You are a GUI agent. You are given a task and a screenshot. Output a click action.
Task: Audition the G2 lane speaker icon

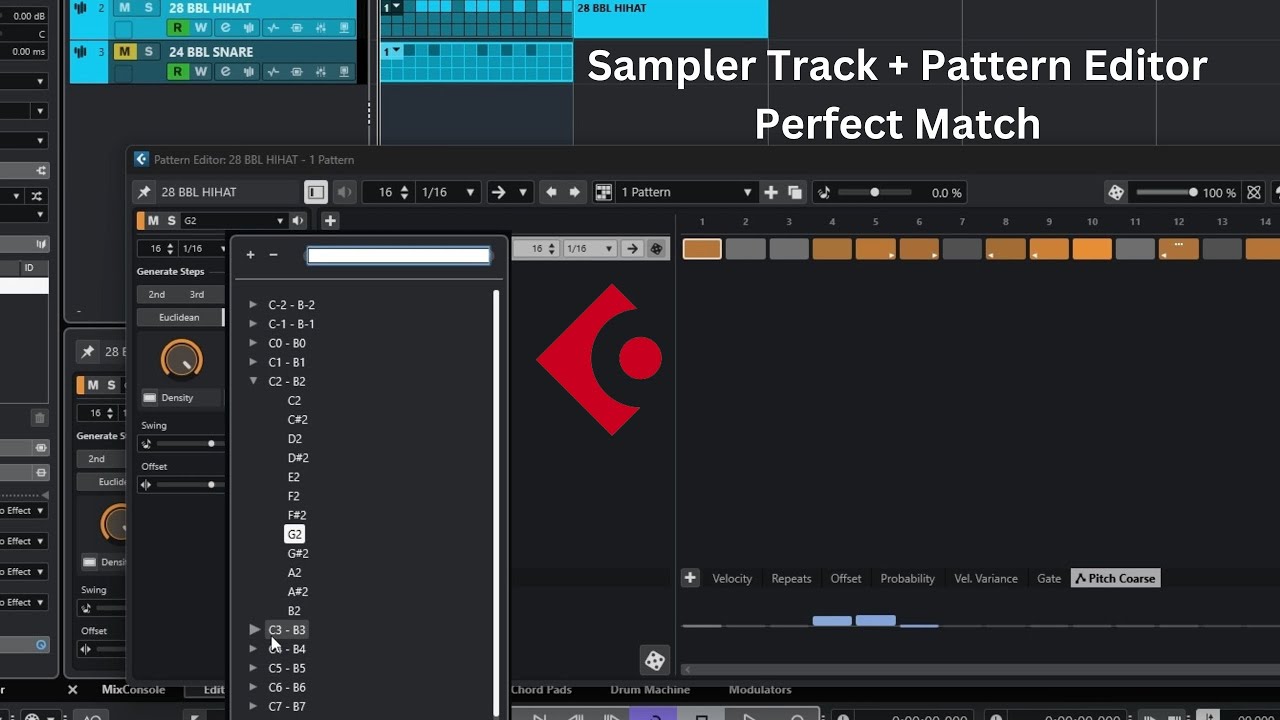click(298, 221)
